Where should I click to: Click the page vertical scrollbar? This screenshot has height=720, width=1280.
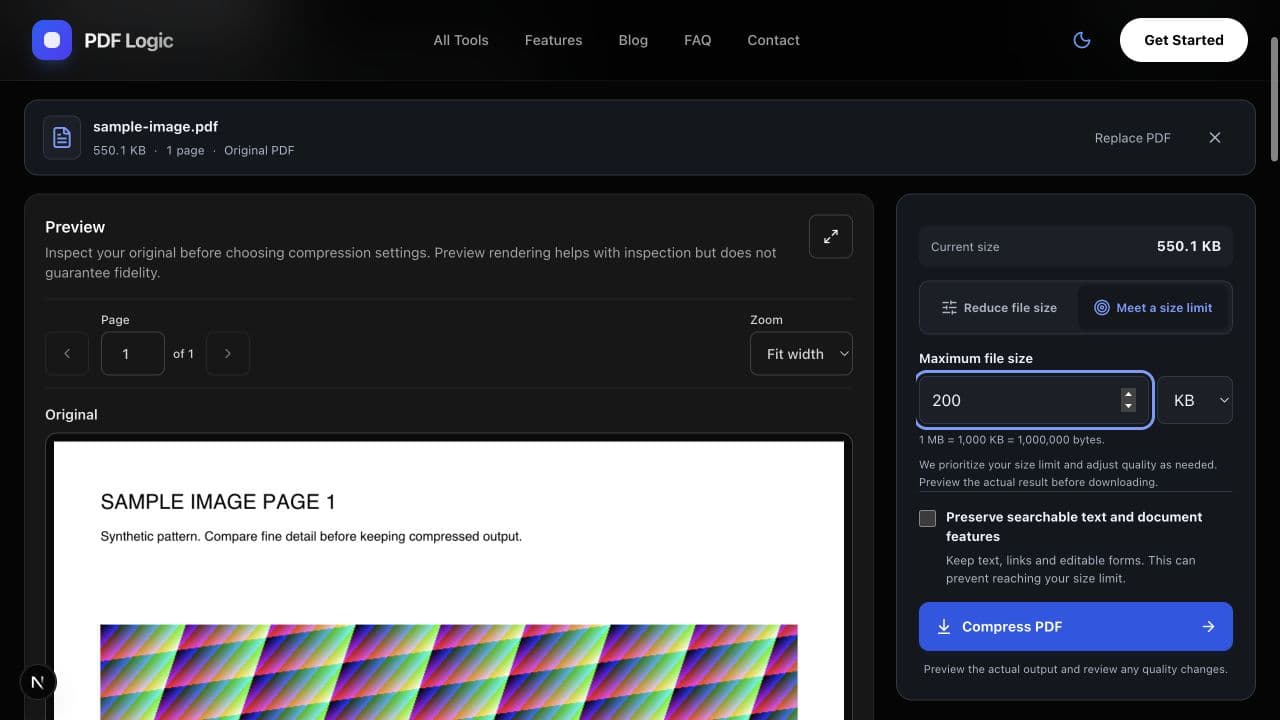pyautogui.click(x=1274, y=100)
